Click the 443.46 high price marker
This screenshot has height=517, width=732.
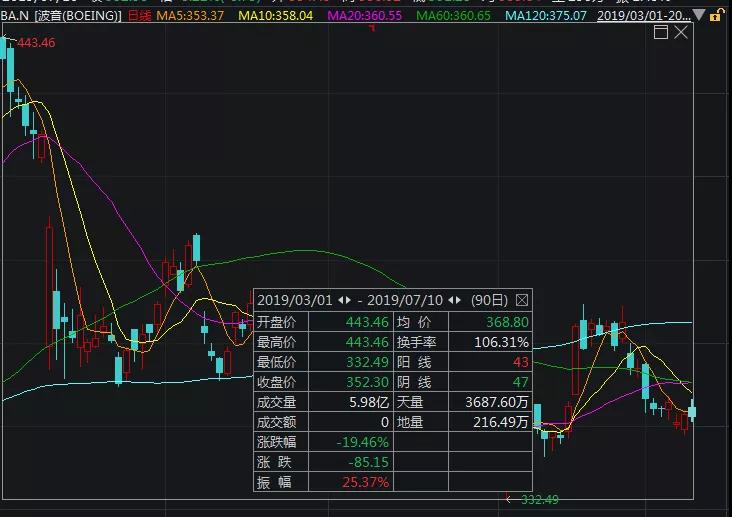click(36, 43)
